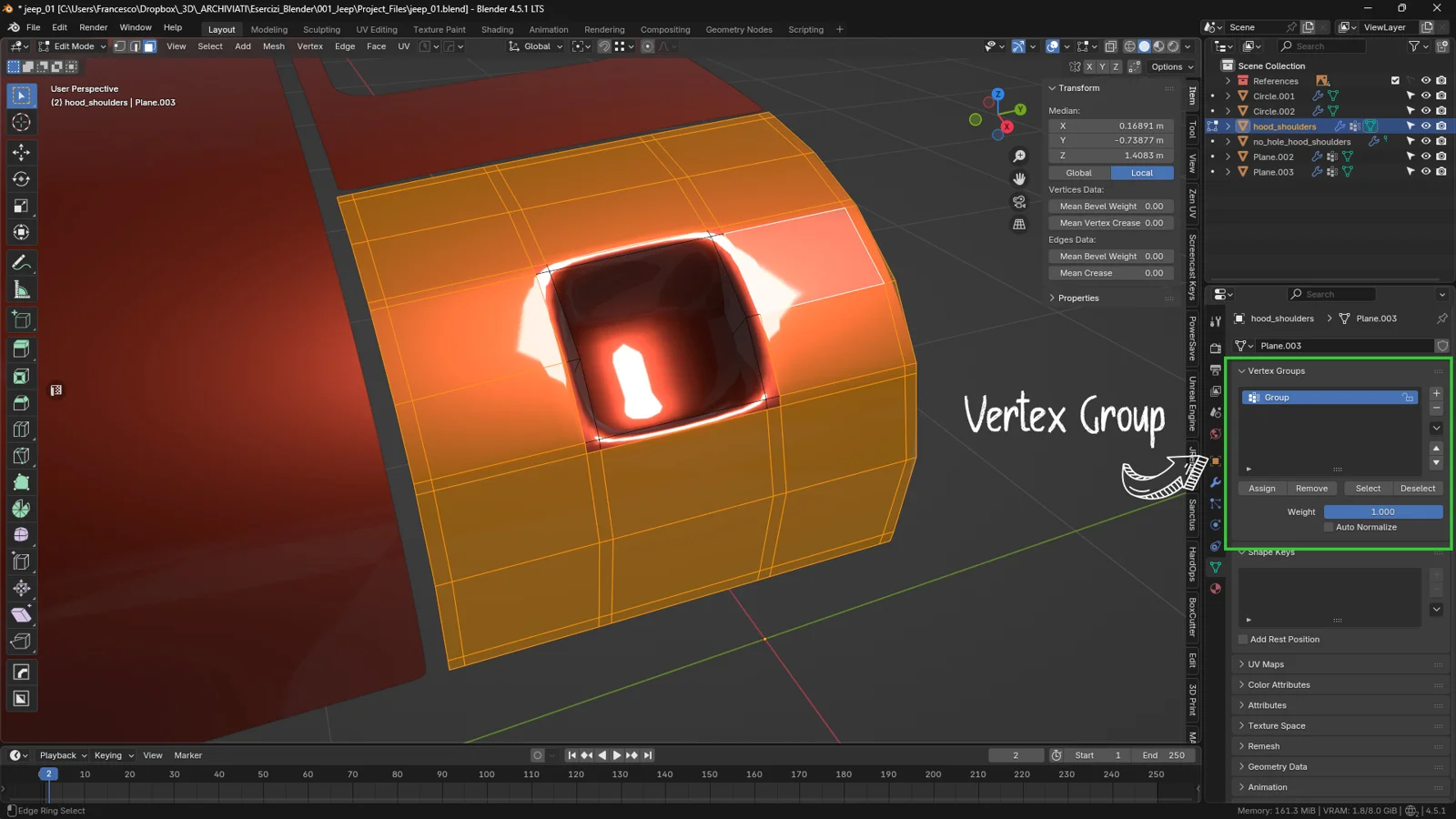Image resolution: width=1456 pixels, height=819 pixels.
Task: Click Mean Crease slider field
Action: (x=1111, y=273)
